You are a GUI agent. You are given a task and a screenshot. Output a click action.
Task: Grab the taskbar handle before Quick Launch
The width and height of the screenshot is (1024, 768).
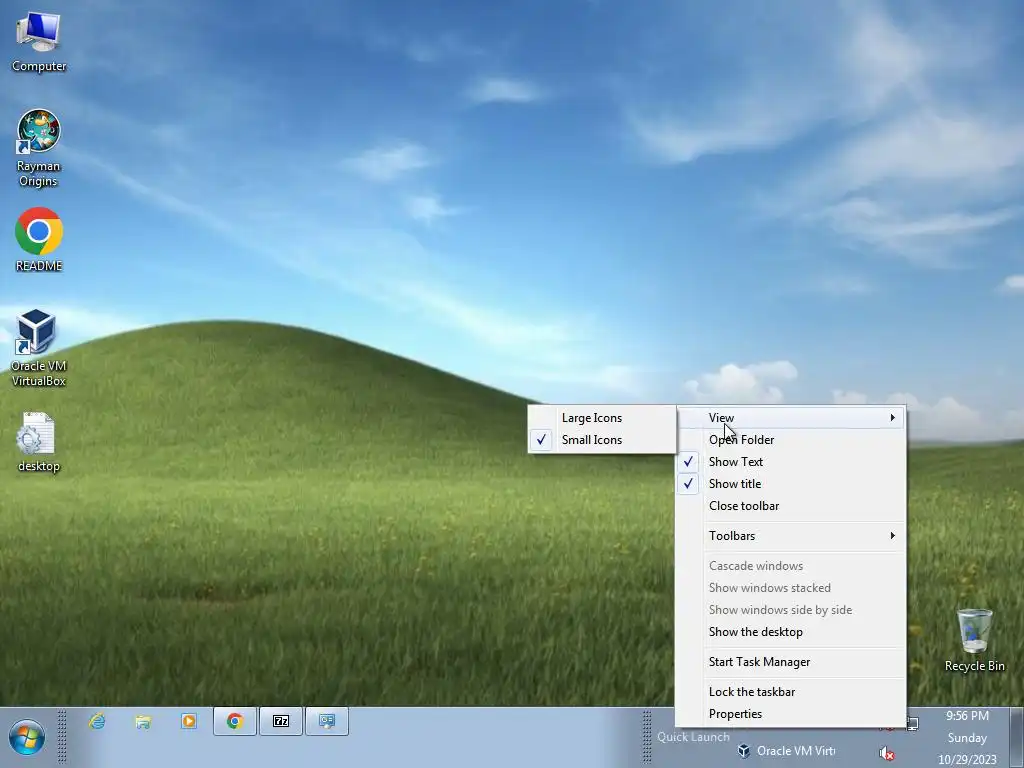[x=647, y=737]
